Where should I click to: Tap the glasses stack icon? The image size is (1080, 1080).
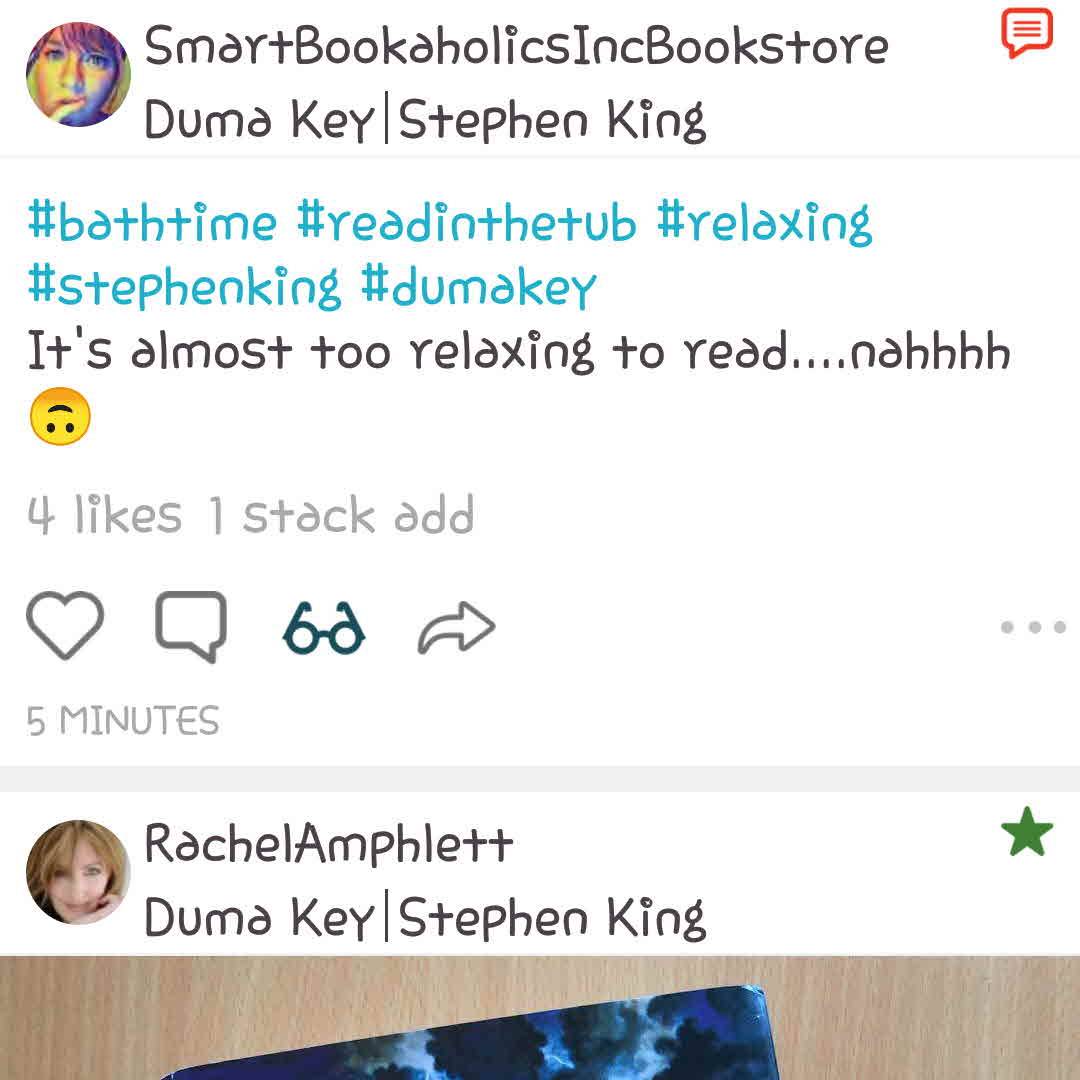point(324,627)
